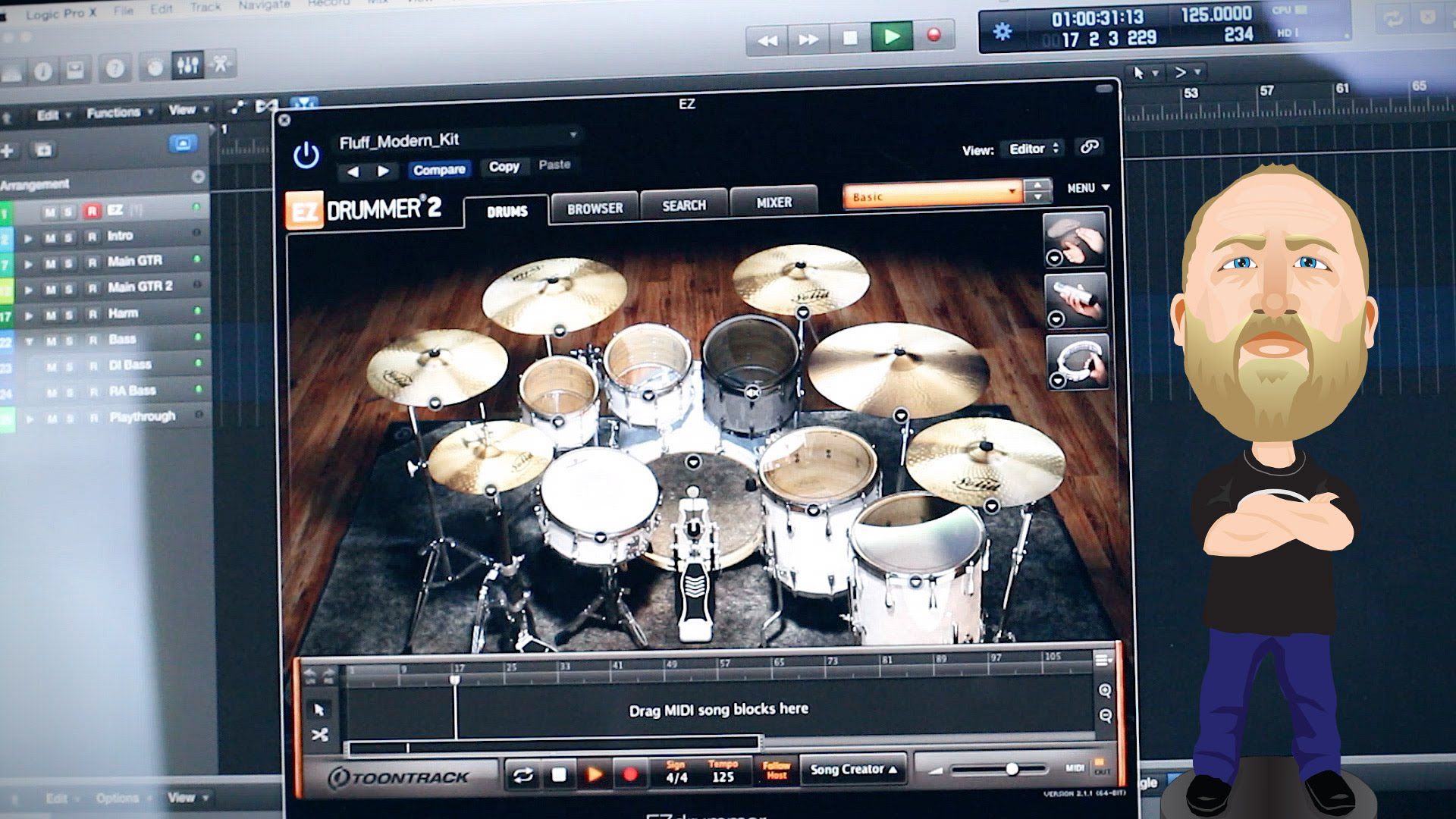The width and height of the screenshot is (1456, 819).
Task: Expand the Main GTR track stack
Action: coord(29,264)
